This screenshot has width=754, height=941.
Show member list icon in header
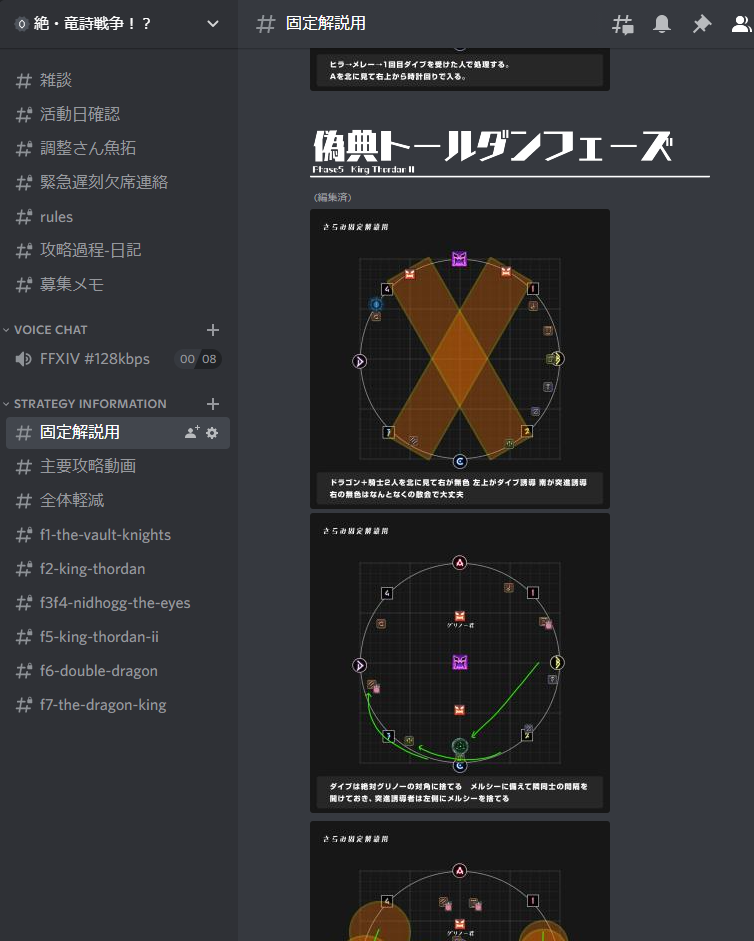pyautogui.click(x=741, y=24)
